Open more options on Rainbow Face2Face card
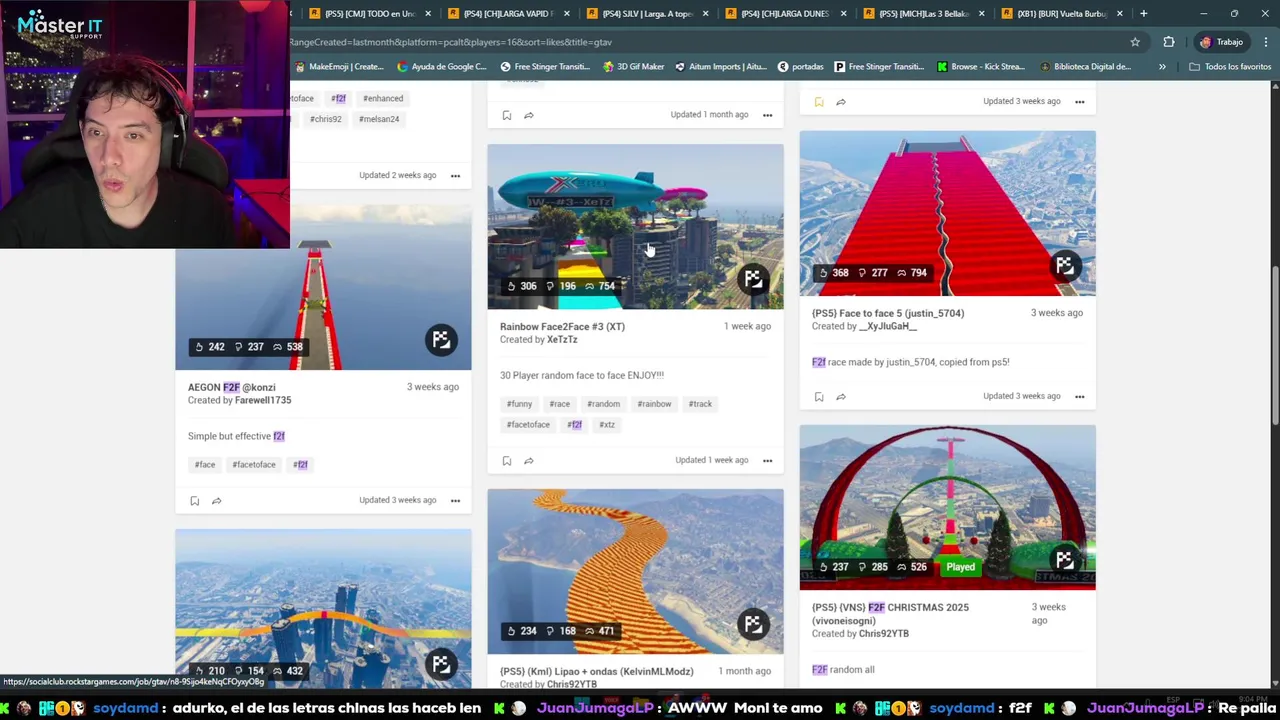The width and height of the screenshot is (1280, 720). [767, 460]
